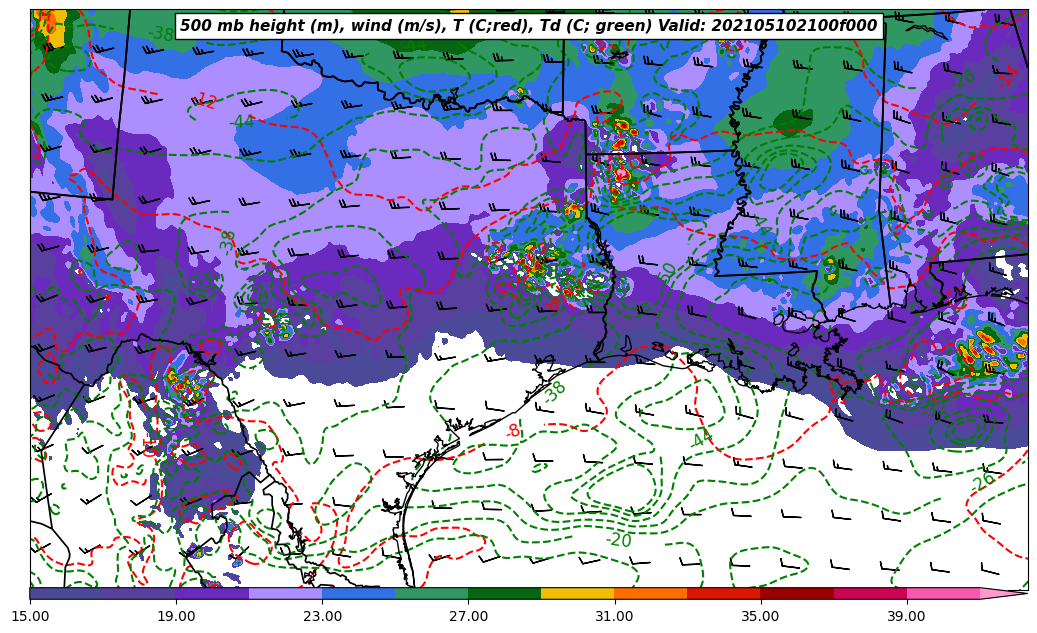
Task: Click the plot title text at top
Action: (x=528, y=26)
